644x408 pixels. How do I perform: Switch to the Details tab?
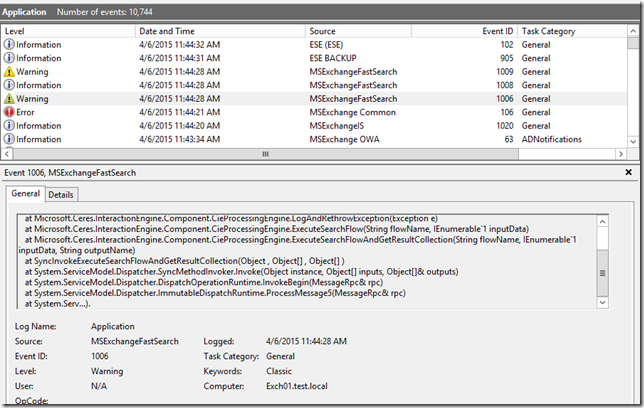tap(61, 195)
